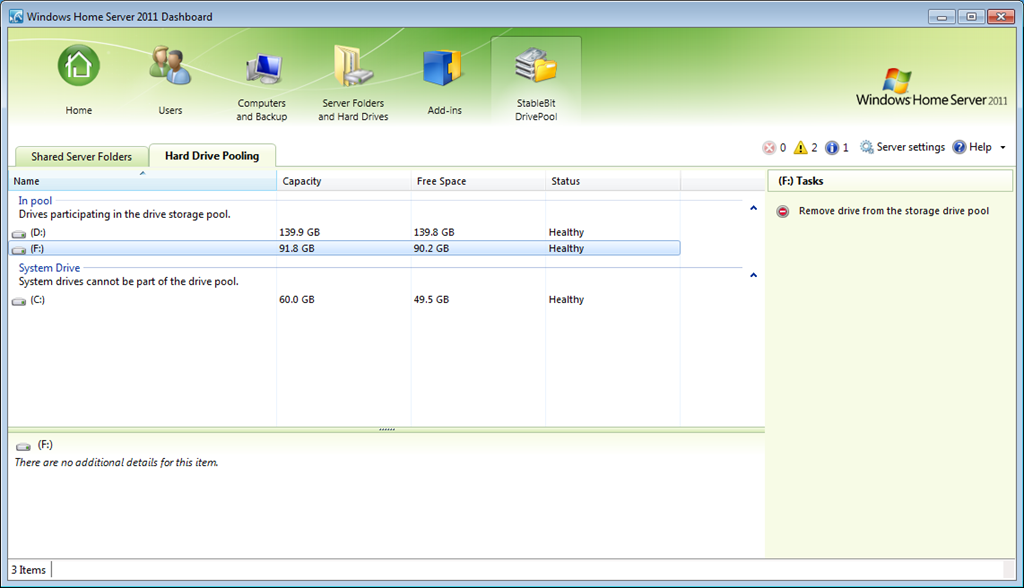Click the Healthy status of (D:)

pos(566,232)
